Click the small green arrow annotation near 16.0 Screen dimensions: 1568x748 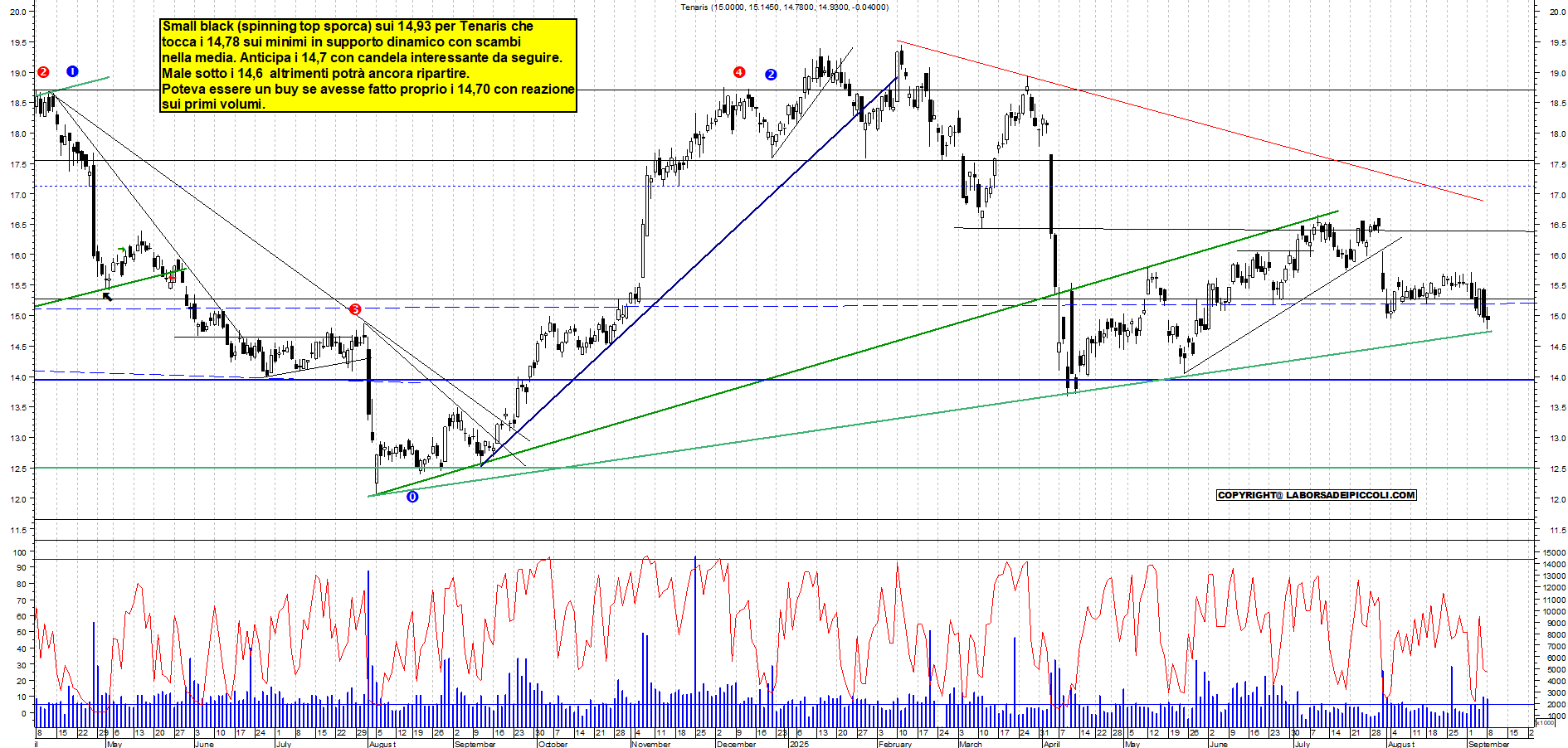(x=122, y=249)
